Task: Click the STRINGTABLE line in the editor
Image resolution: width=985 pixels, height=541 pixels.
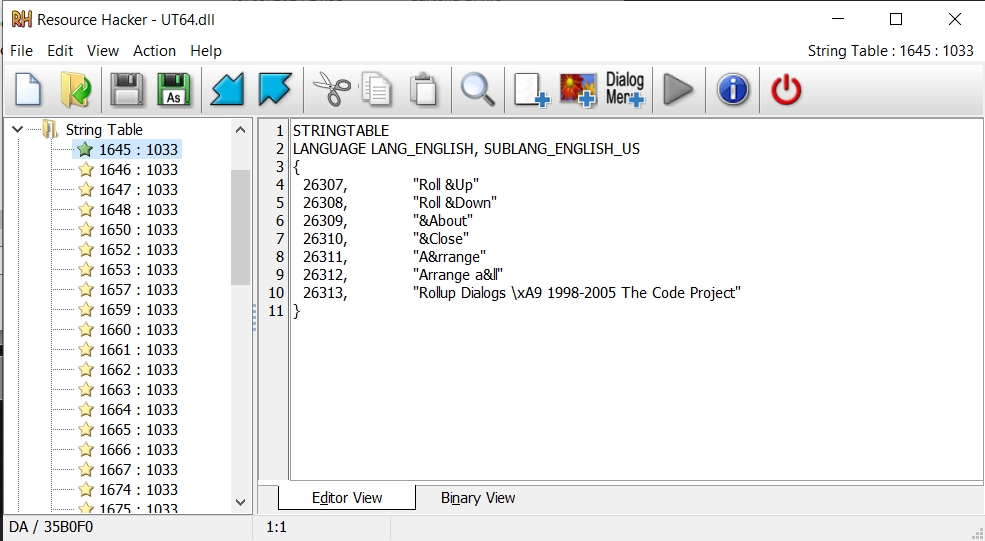Action: [341, 131]
